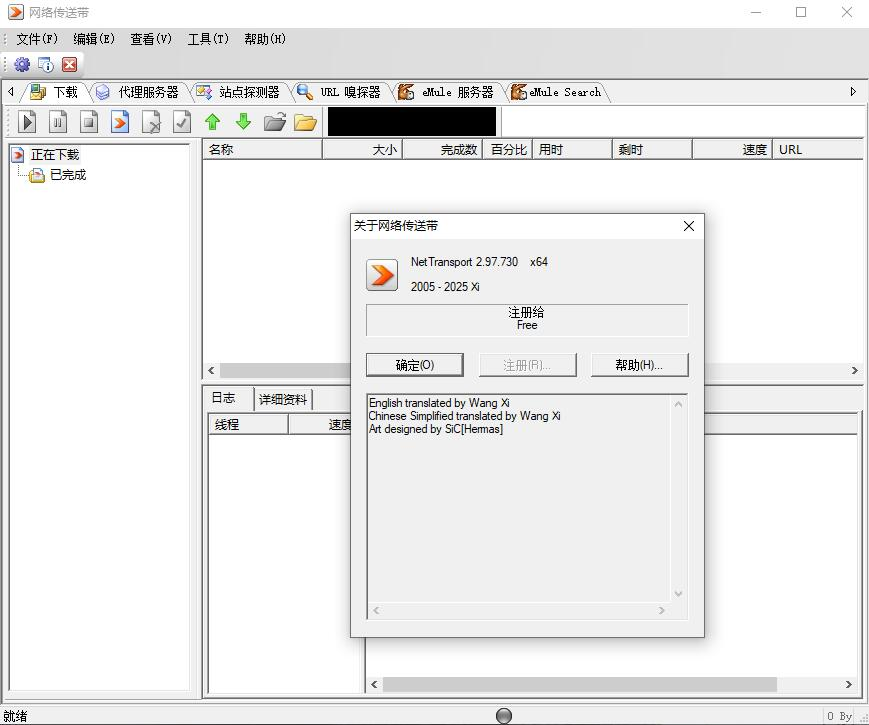The width and height of the screenshot is (869, 725).
Task: Click the Stop download square icon
Action: (x=90, y=122)
